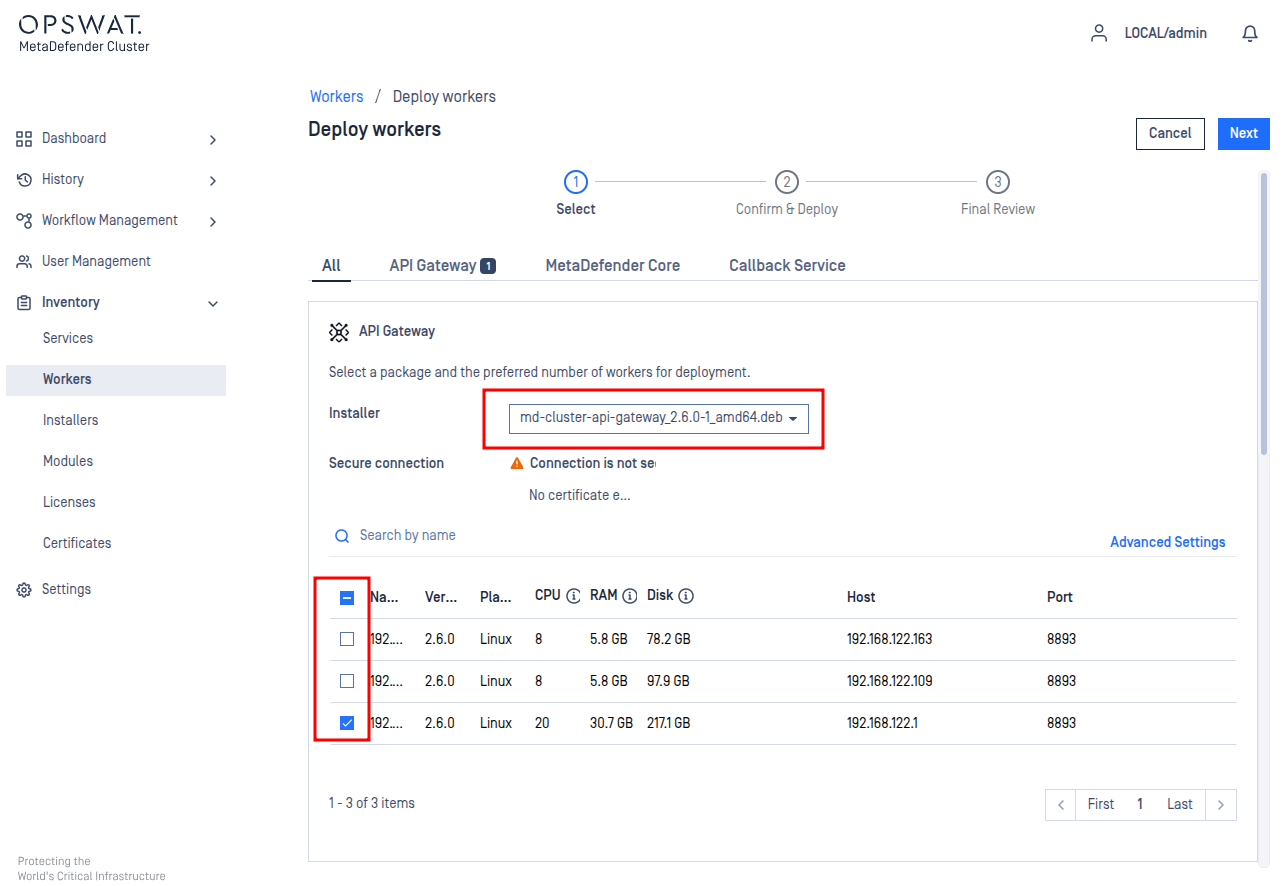Collapse the Inventory section chevron
The height and width of the screenshot is (886, 1282).
point(212,304)
